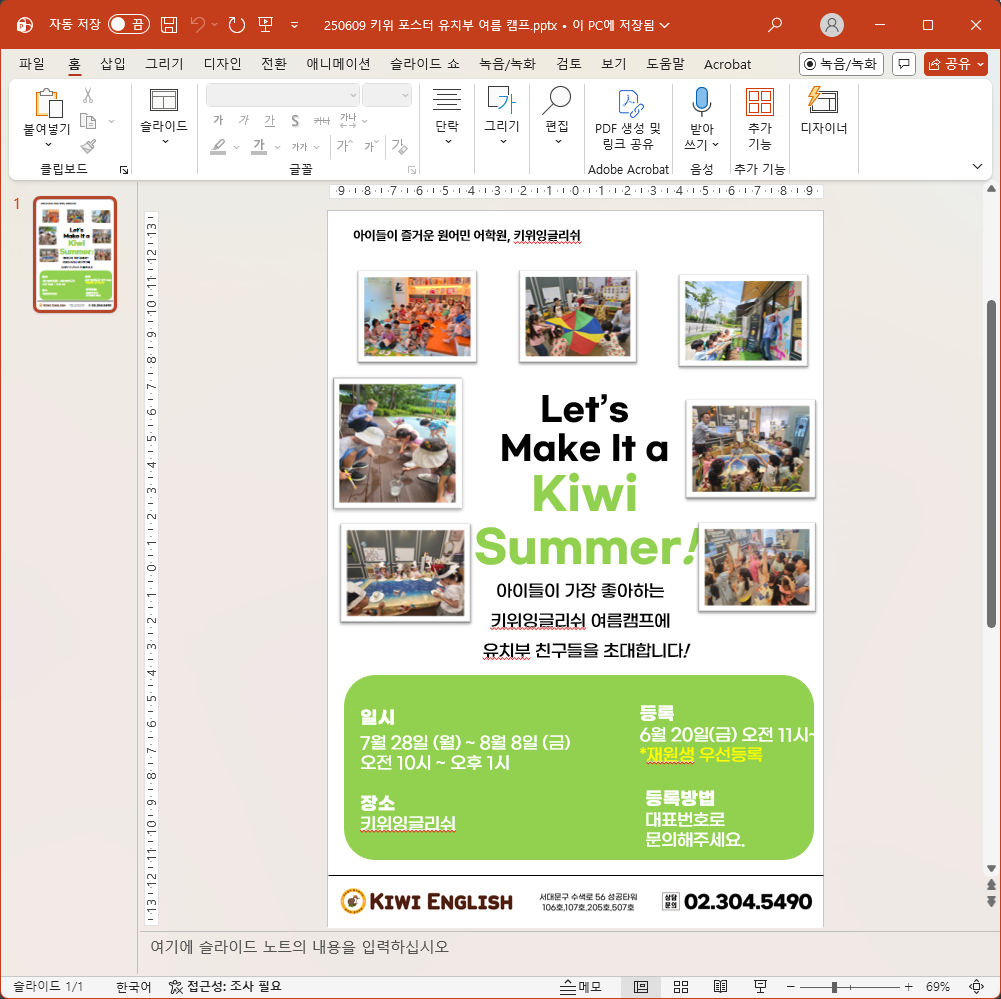1001x999 pixels.
Task: Open accessibility 접근성 조사 필요 checker
Action: [225, 986]
